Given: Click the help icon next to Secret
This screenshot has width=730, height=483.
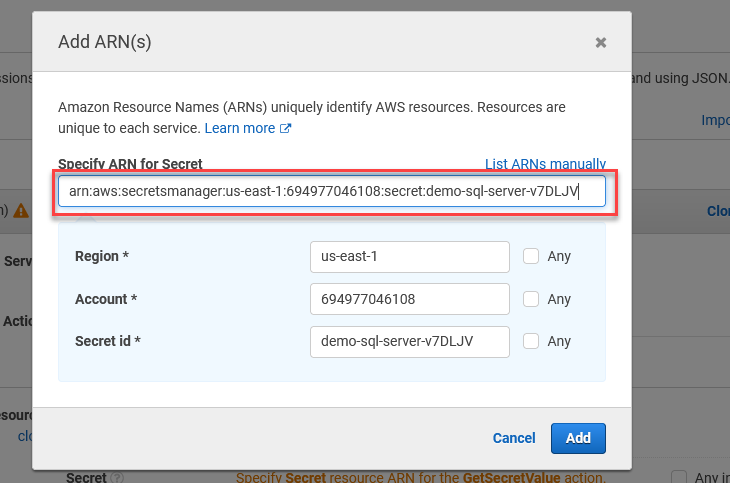Looking at the screenshot, I should coord(118,477).
